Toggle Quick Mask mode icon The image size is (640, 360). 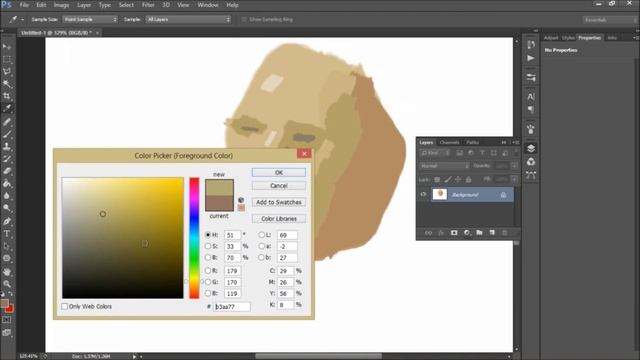point(7,320)
